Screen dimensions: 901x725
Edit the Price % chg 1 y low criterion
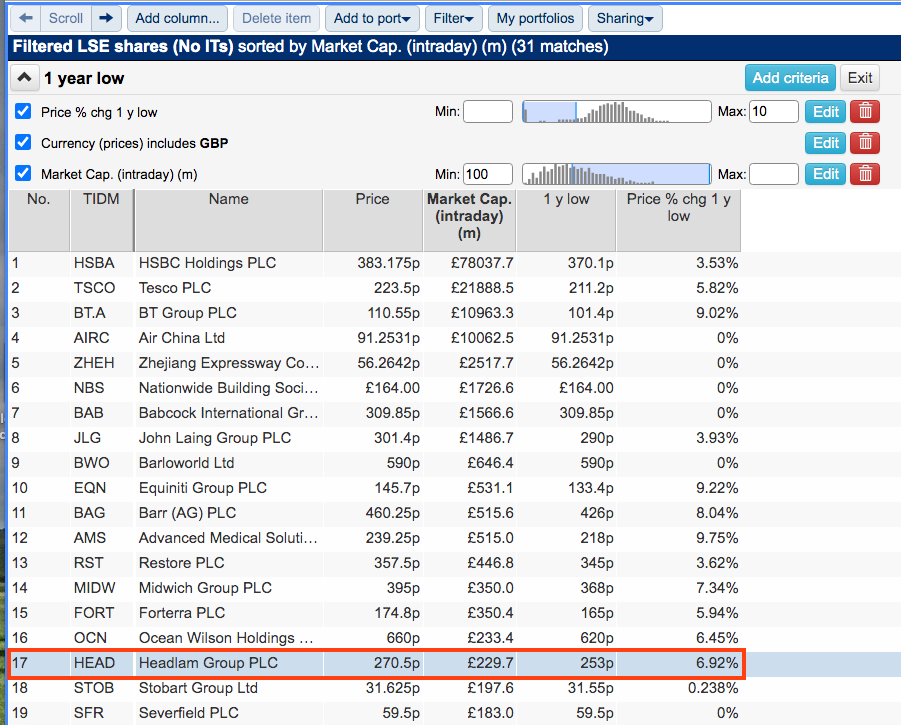point(826,111)
